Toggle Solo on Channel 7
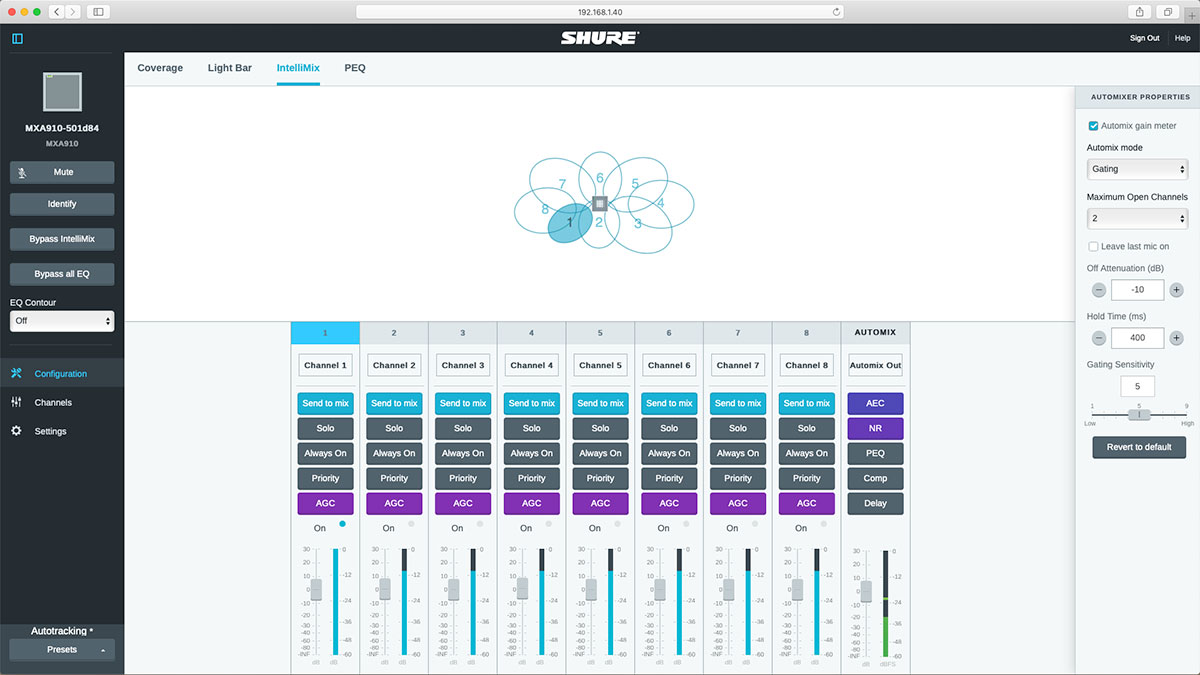The height and width of the screenshot is (675, 1200). 738,428
